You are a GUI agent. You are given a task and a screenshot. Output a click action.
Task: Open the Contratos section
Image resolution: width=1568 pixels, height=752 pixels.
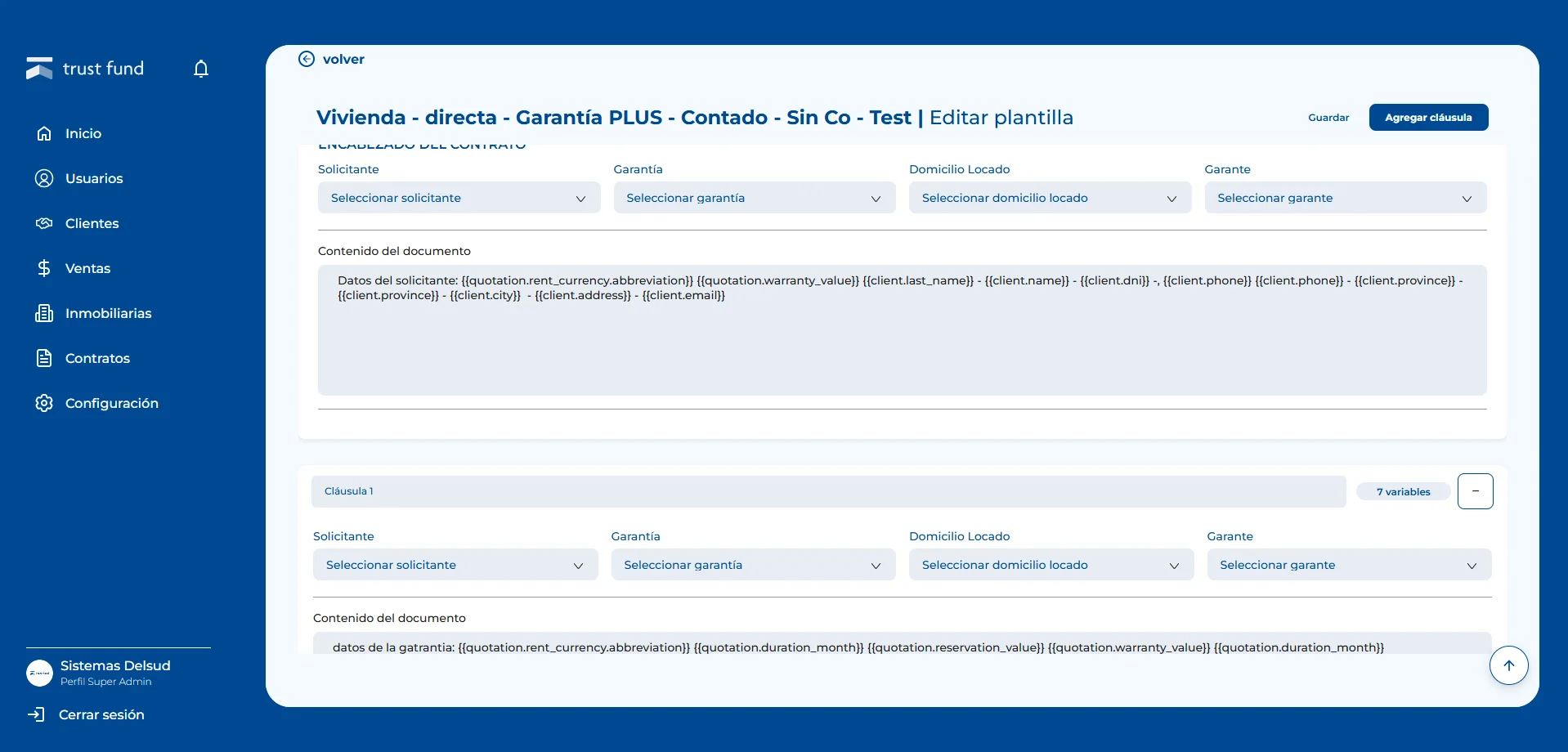pos(97,358)
